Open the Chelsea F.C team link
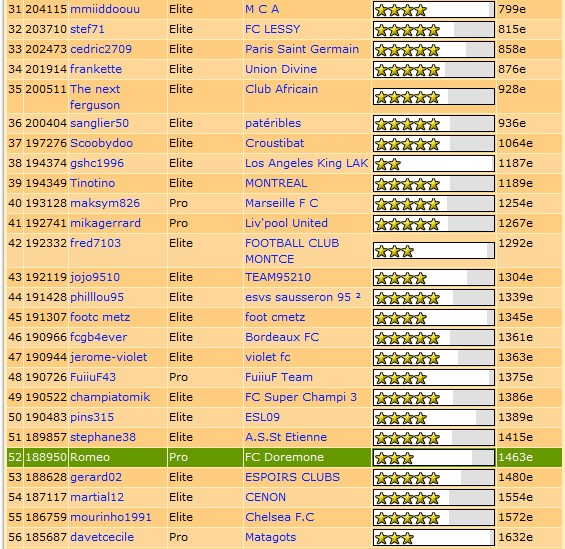 point(280,517)
